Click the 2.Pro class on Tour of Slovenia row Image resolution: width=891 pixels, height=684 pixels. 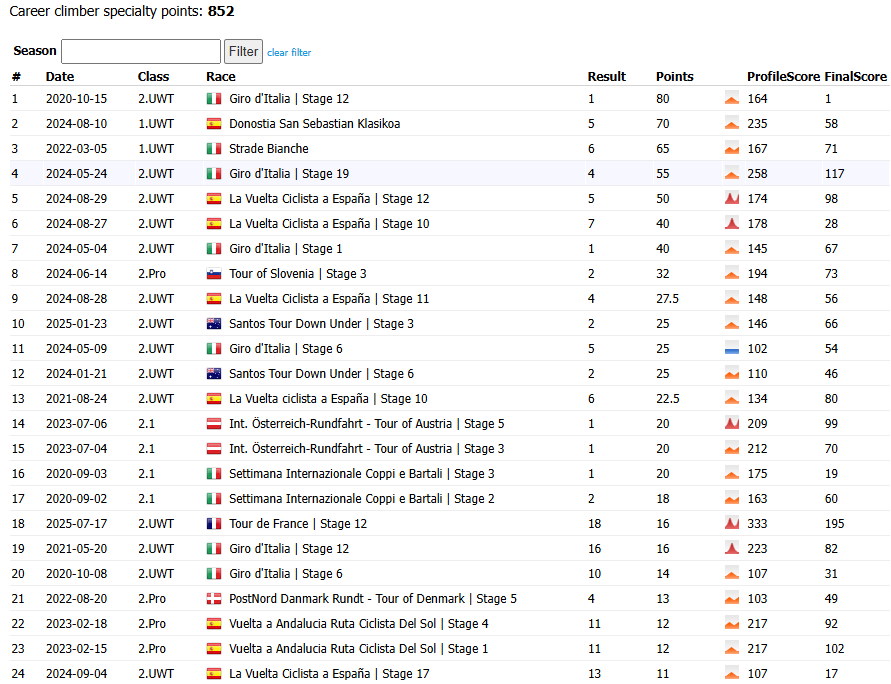click(152, 274)
